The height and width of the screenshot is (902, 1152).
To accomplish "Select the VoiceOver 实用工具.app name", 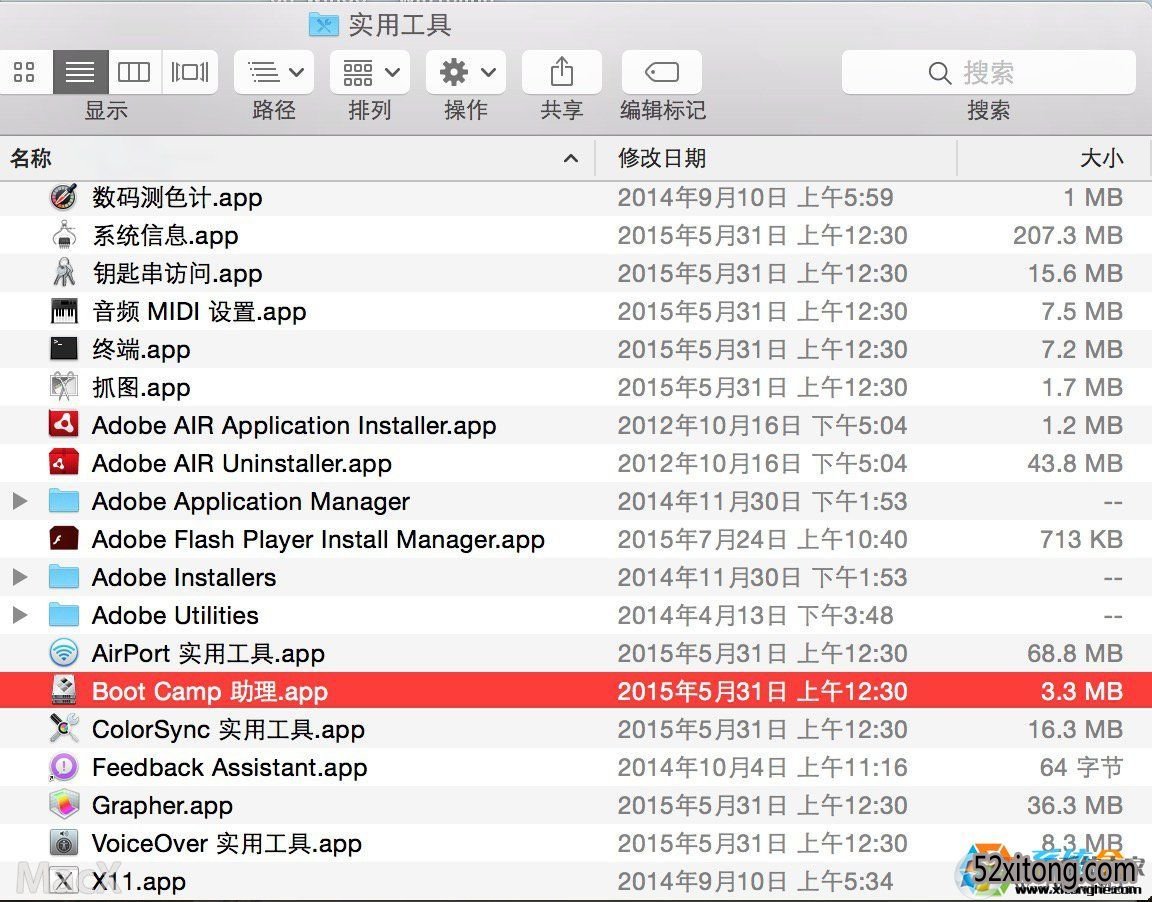I will point(226,843).
